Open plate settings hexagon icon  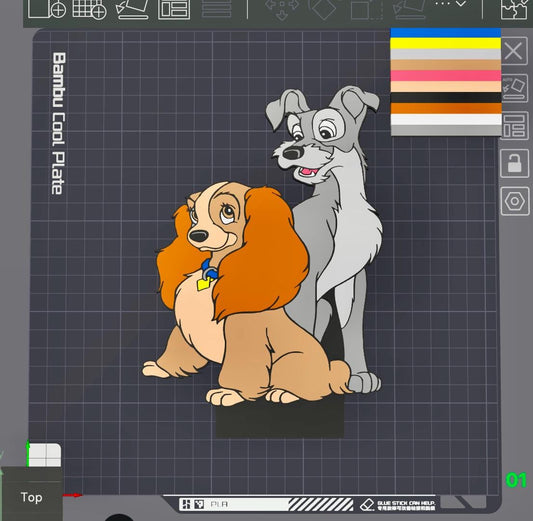pyautogui.click(x=515, y=201)
